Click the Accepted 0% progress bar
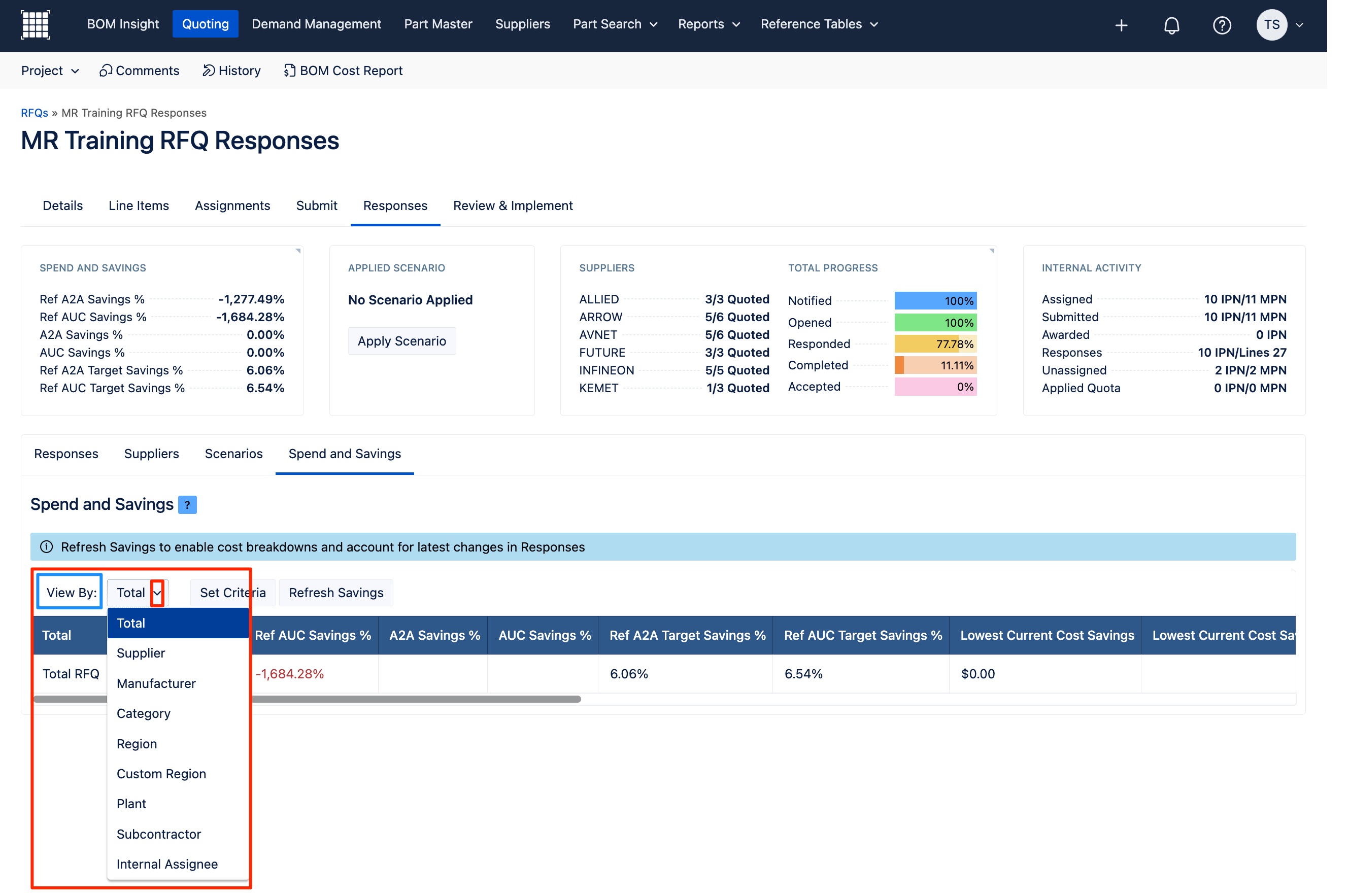The image size is (1348, 896). (x=935, y=387)
